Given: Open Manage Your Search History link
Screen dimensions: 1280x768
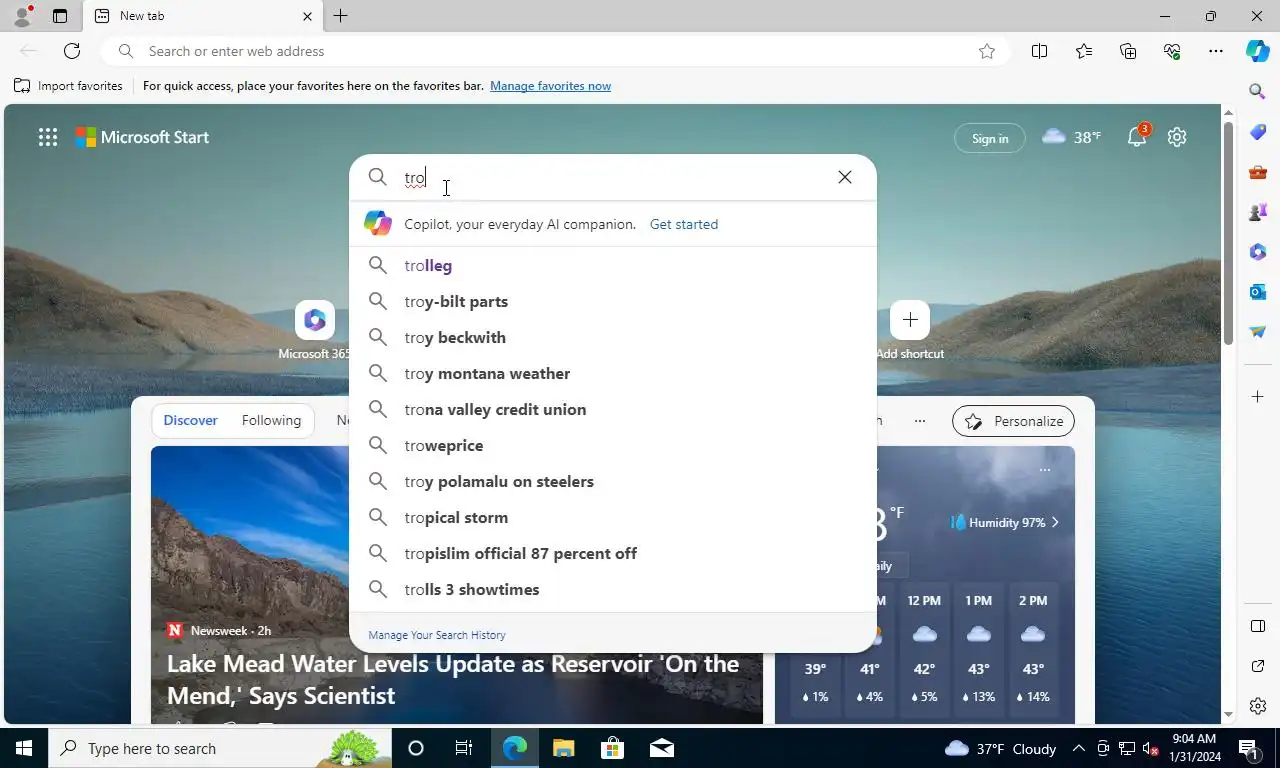Looking at the screenshot, I should [437, 635].
